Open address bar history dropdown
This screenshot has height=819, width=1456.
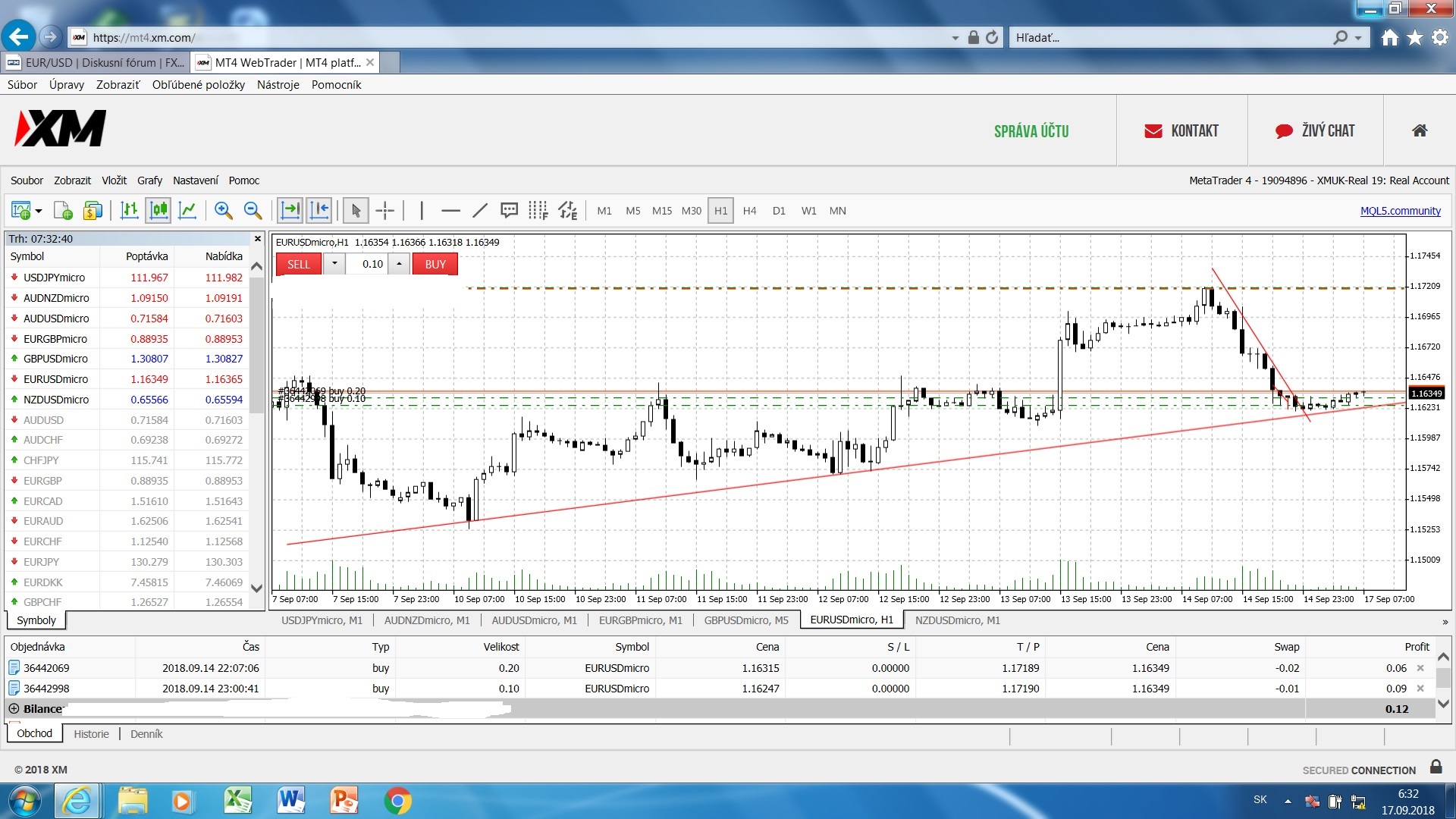point(955,38)
